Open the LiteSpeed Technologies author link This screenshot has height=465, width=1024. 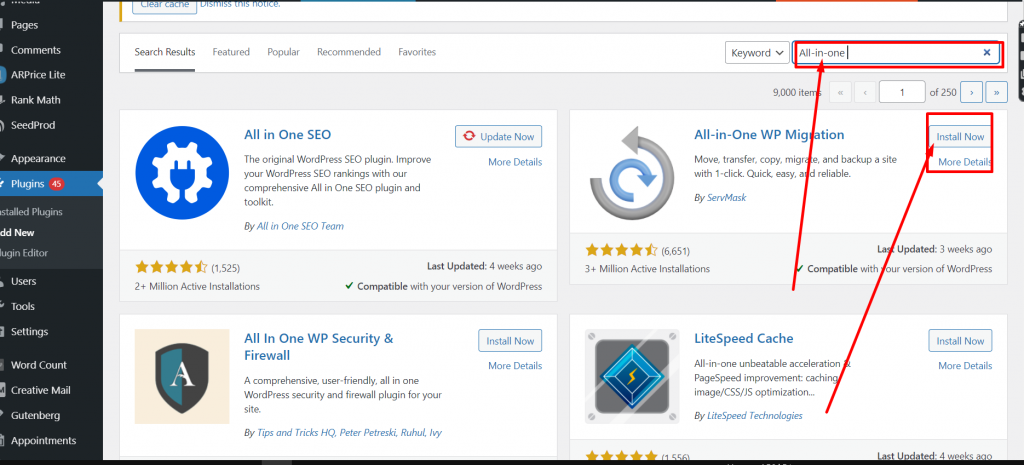click(x=755, y=415)
